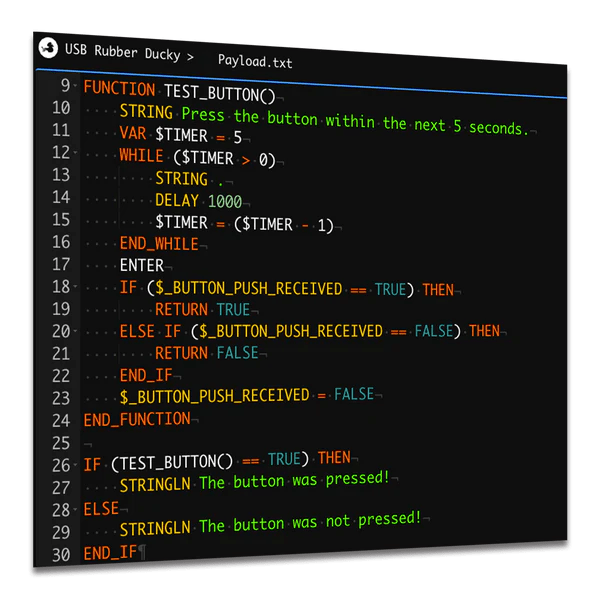The height and width of the screenshot is (600, 600).
Task: Click END_IF on line 22
Action: 146,375
